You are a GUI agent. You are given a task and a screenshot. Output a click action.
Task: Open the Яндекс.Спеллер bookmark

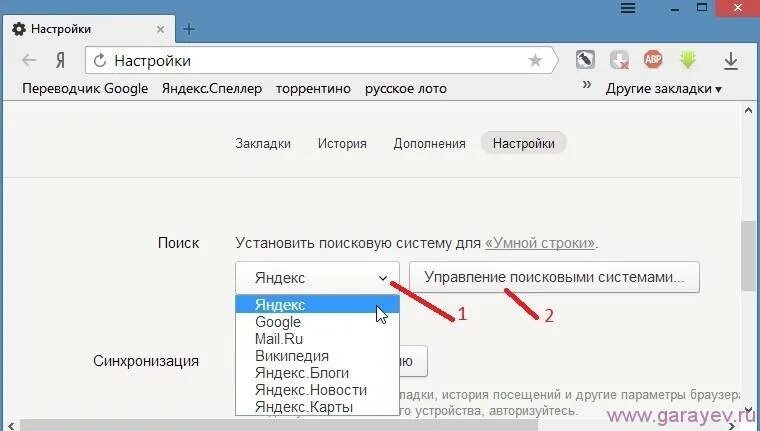(212, 89)
